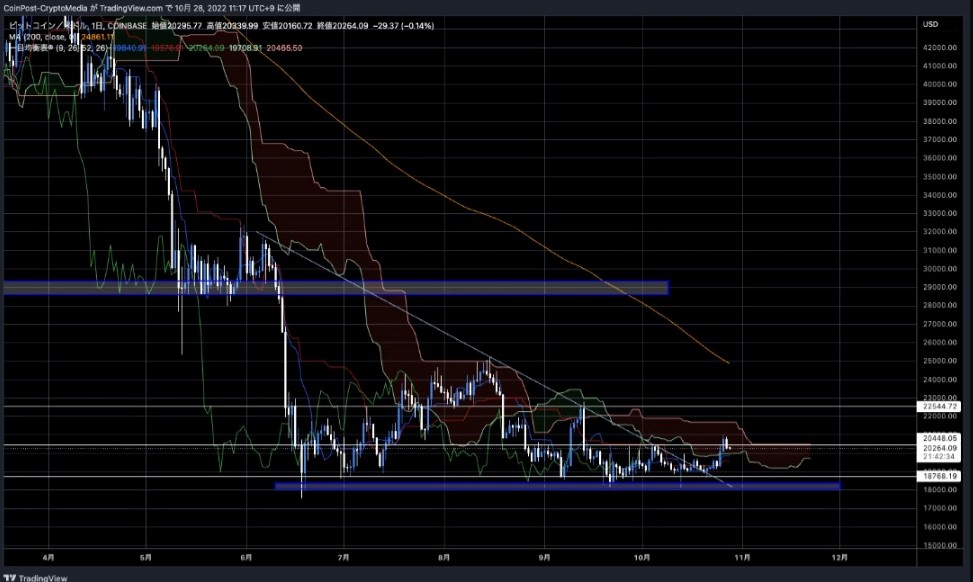Click the 5月 label on time axis

tap(146, 558)
